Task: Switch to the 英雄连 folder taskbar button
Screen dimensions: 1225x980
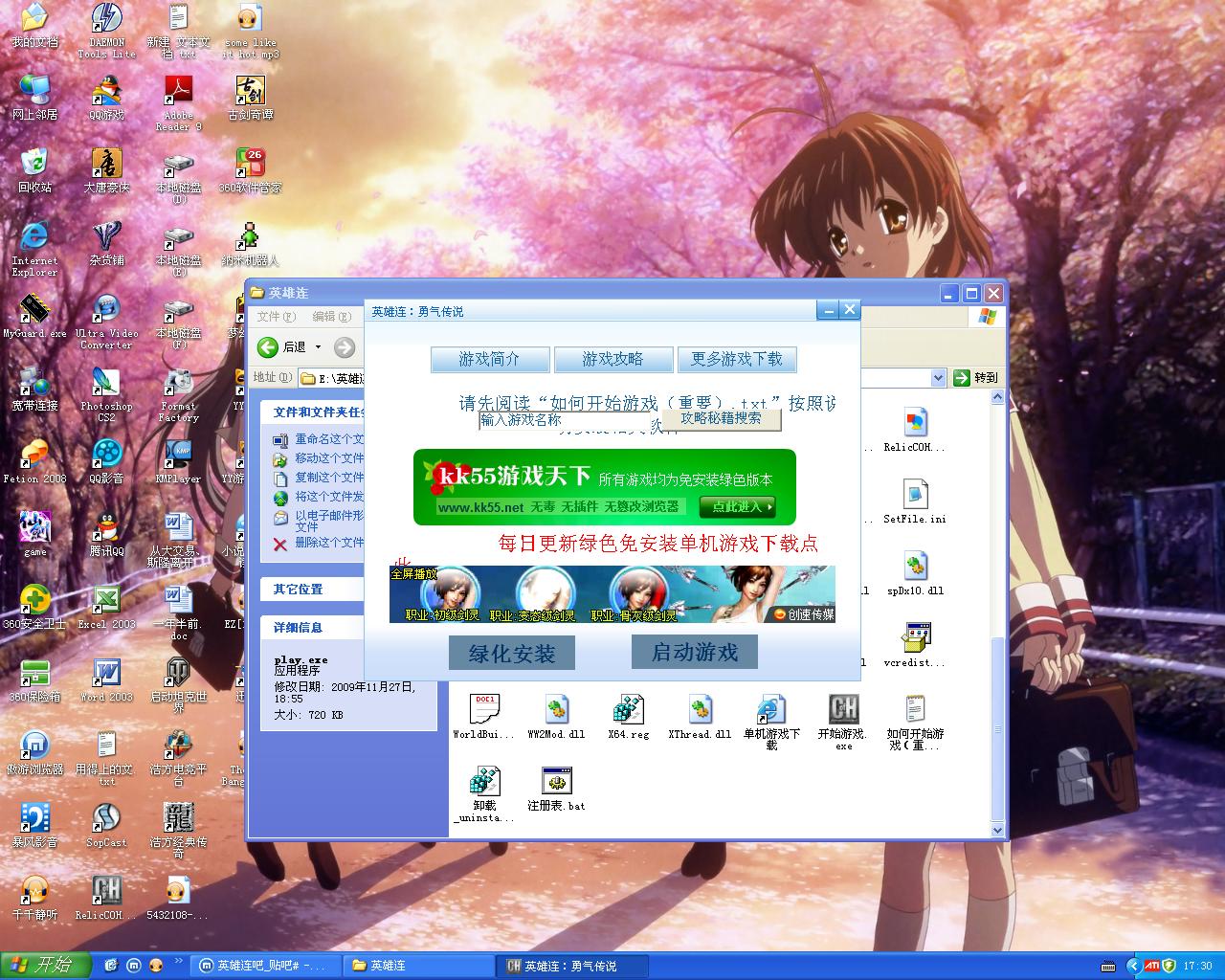Action: [x=418, y=966]
